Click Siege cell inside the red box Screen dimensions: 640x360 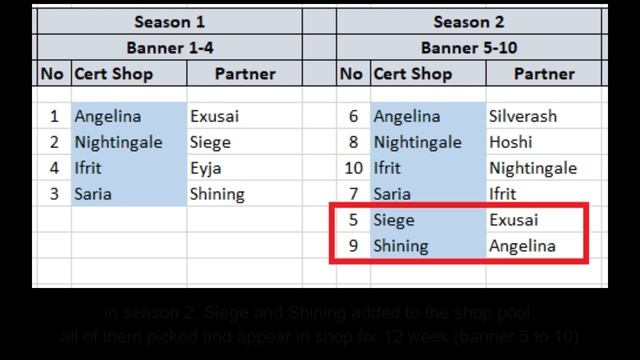click(x=428, y=220)
